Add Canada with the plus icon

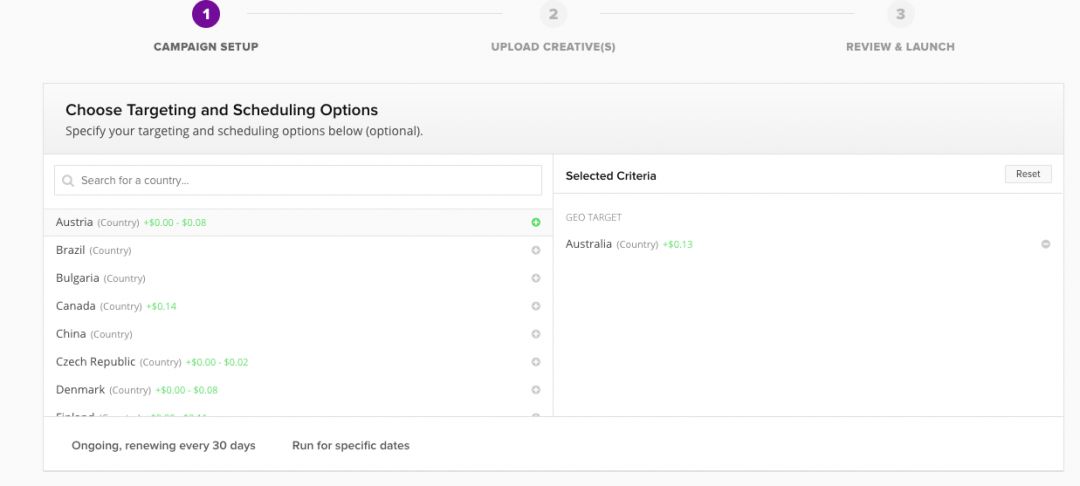(x=536, y=306)
